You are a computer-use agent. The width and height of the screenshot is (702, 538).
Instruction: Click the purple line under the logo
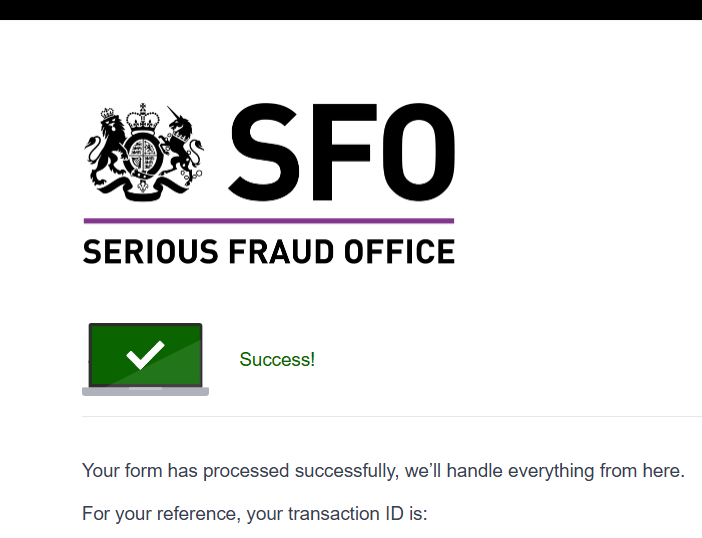(268, 220)
